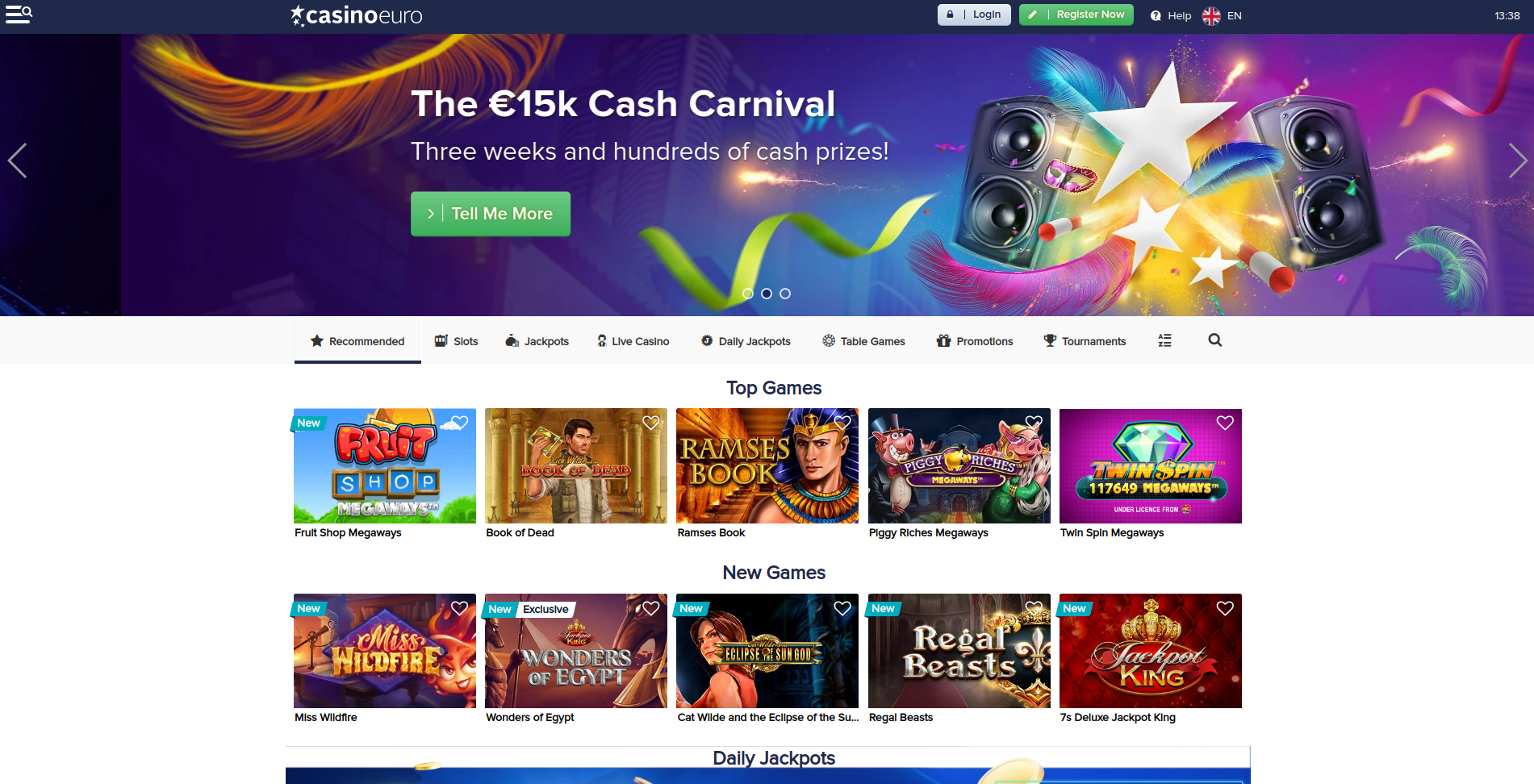This screenshot has width=1534, height=784.
Task: Go to previous banner slide arrow
Action: [17, 161]
